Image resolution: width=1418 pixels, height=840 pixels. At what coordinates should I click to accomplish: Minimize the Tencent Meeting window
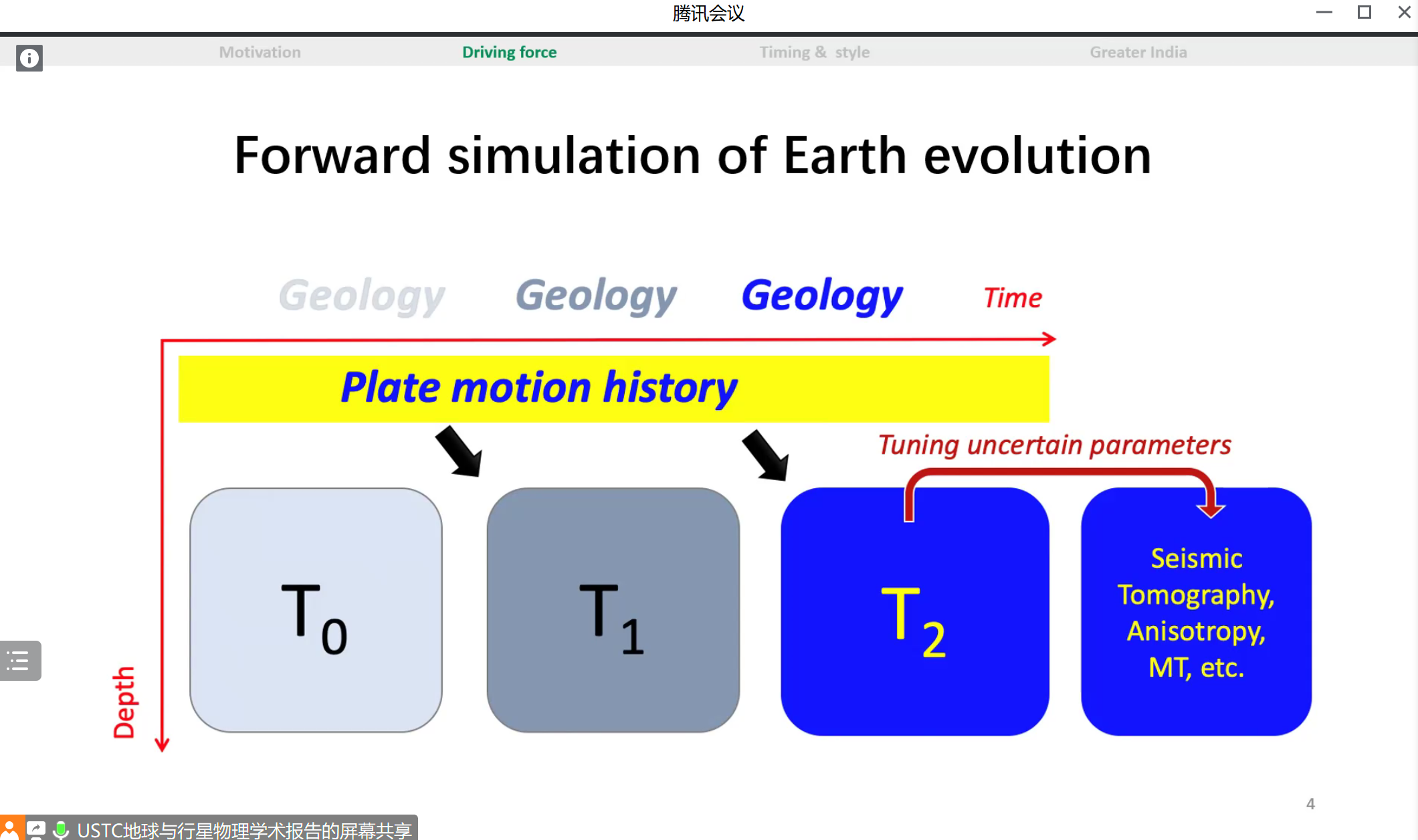pos(1324,12)
